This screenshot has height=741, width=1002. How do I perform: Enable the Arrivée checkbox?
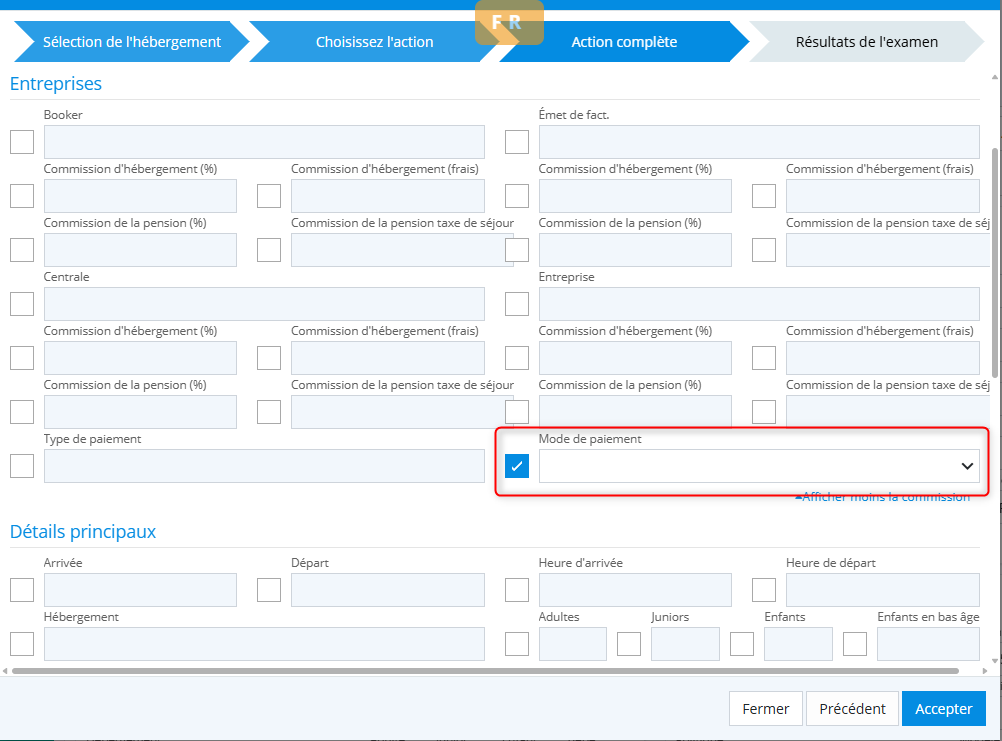click(22, 590)
